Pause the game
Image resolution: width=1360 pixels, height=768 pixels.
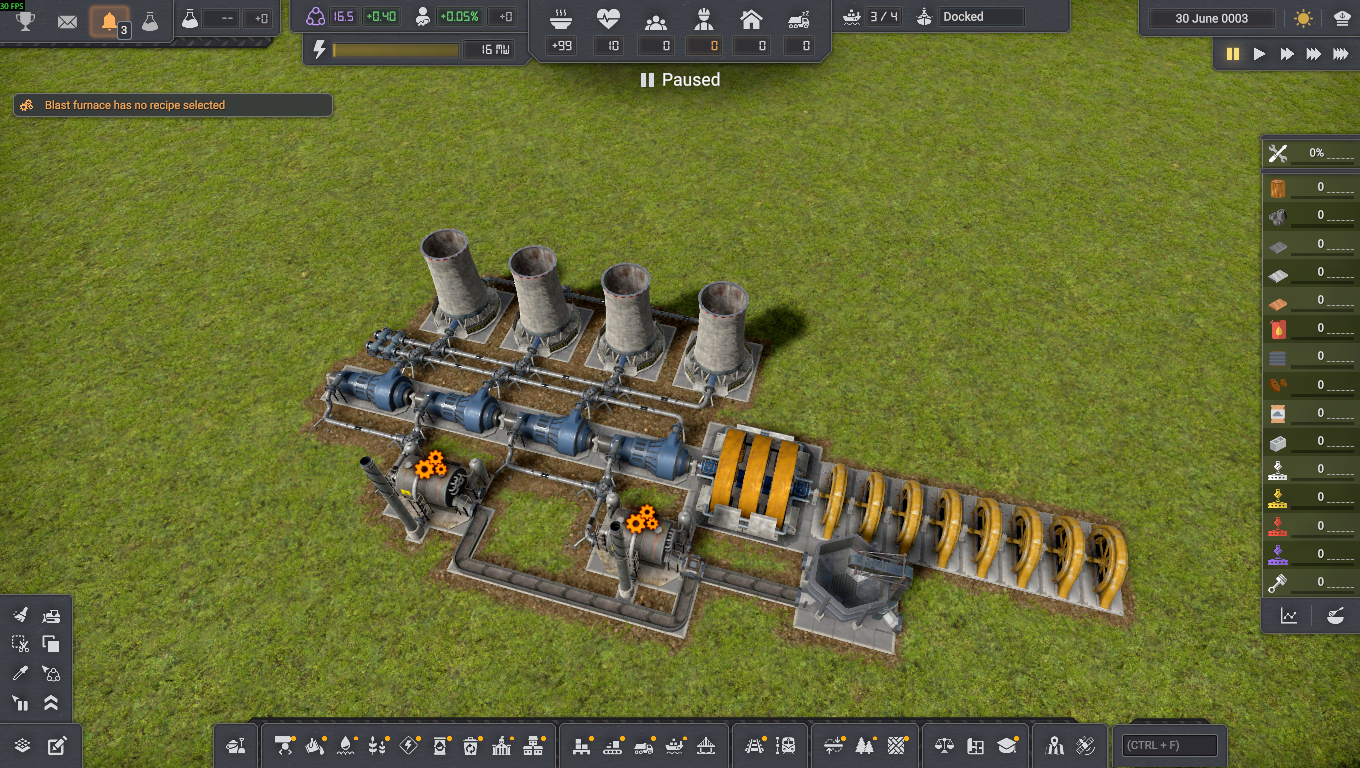click(x=1233, y=54)
